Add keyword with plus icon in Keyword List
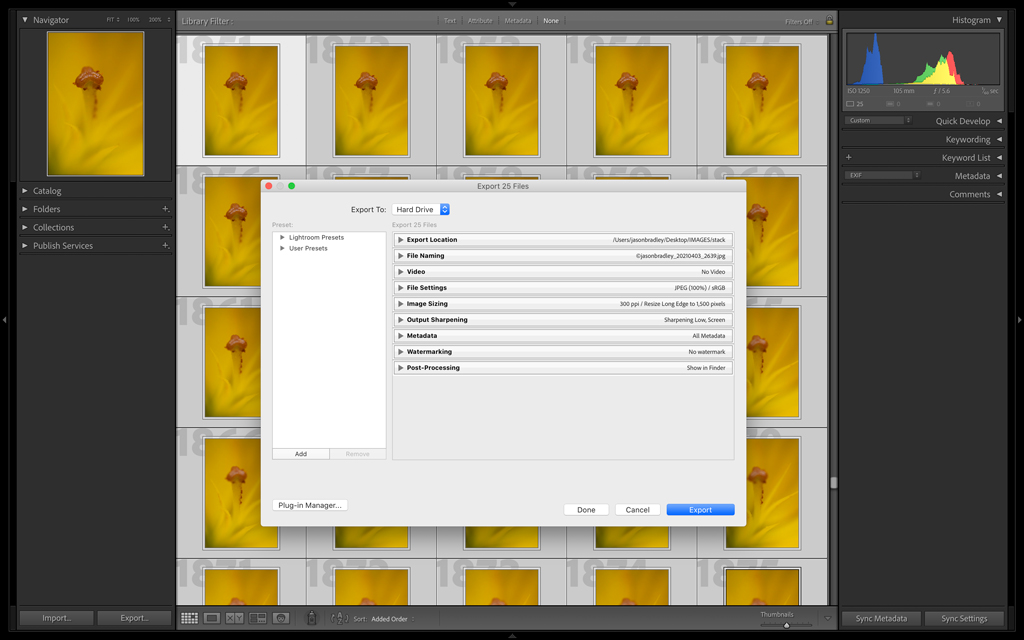This screenshot has height=640, width=1024. [x=849, y=157]
